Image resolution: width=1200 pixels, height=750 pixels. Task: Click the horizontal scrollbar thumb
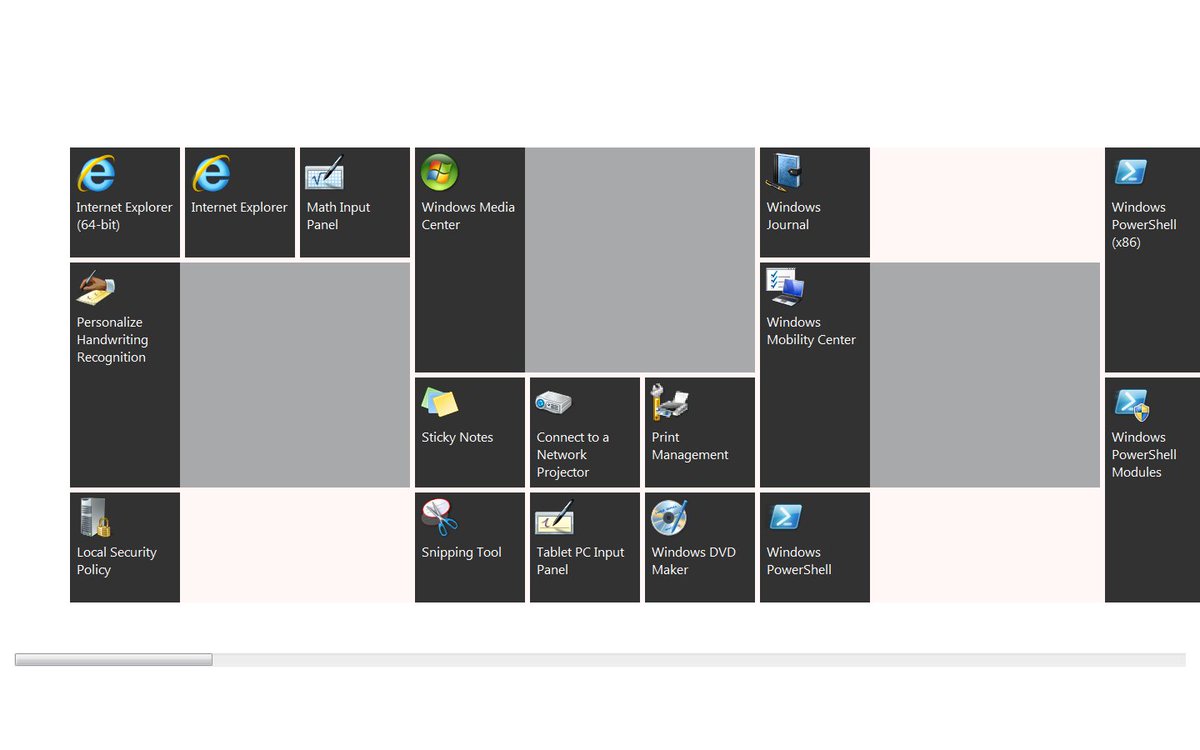coord(112,658)
